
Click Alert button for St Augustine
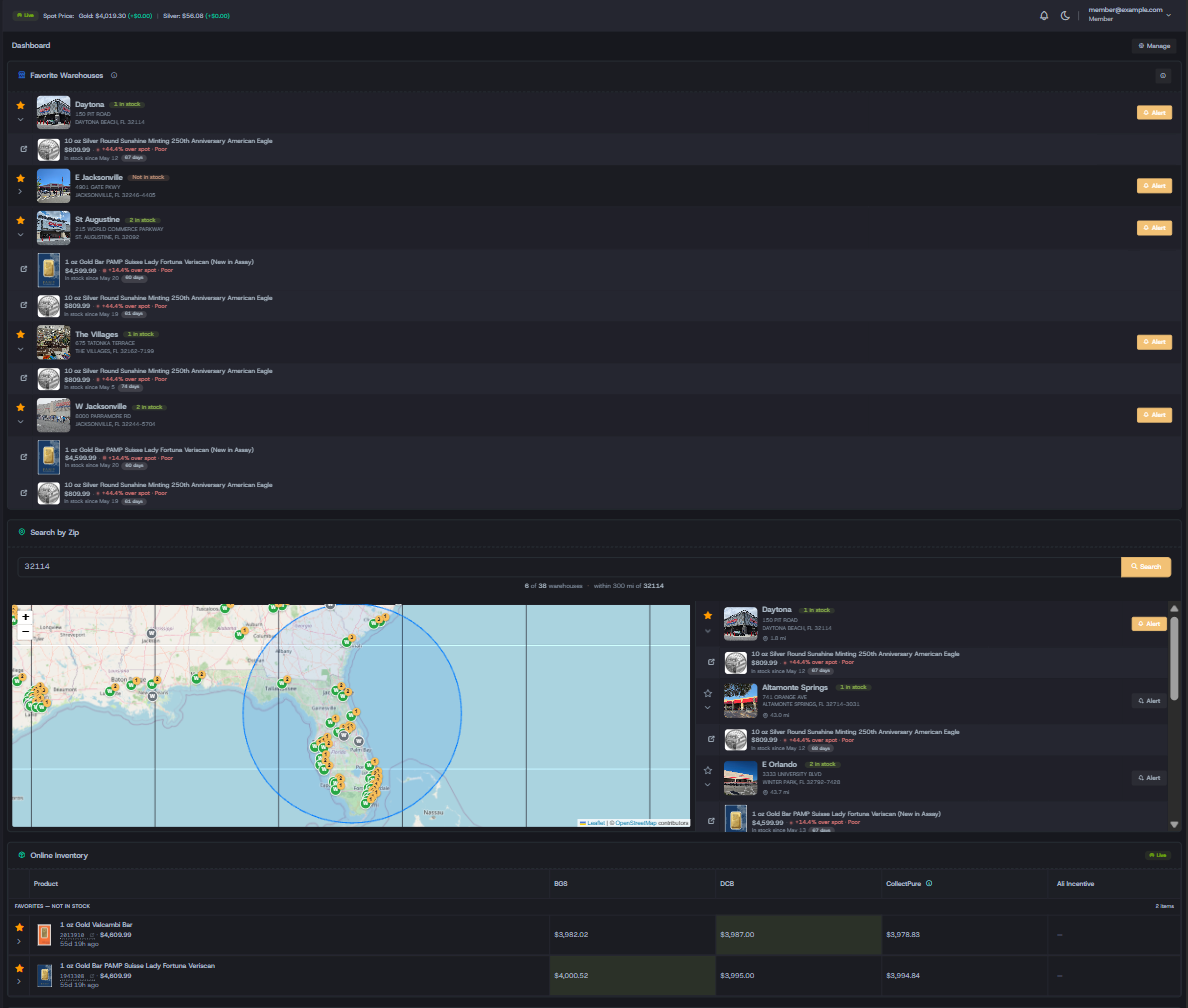coord(1154,227)
